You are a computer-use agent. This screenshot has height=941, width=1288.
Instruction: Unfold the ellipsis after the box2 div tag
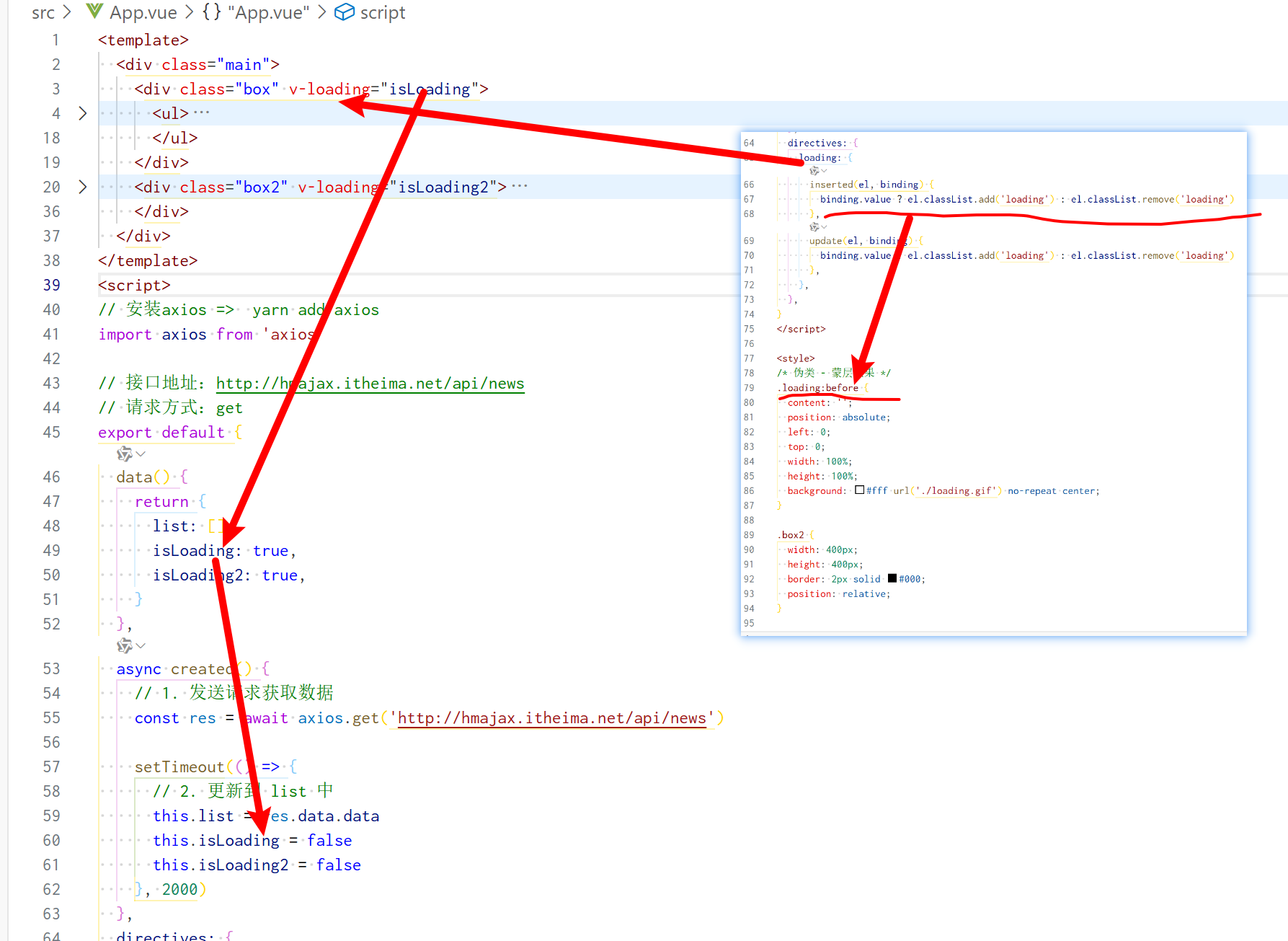click(520, 186)
